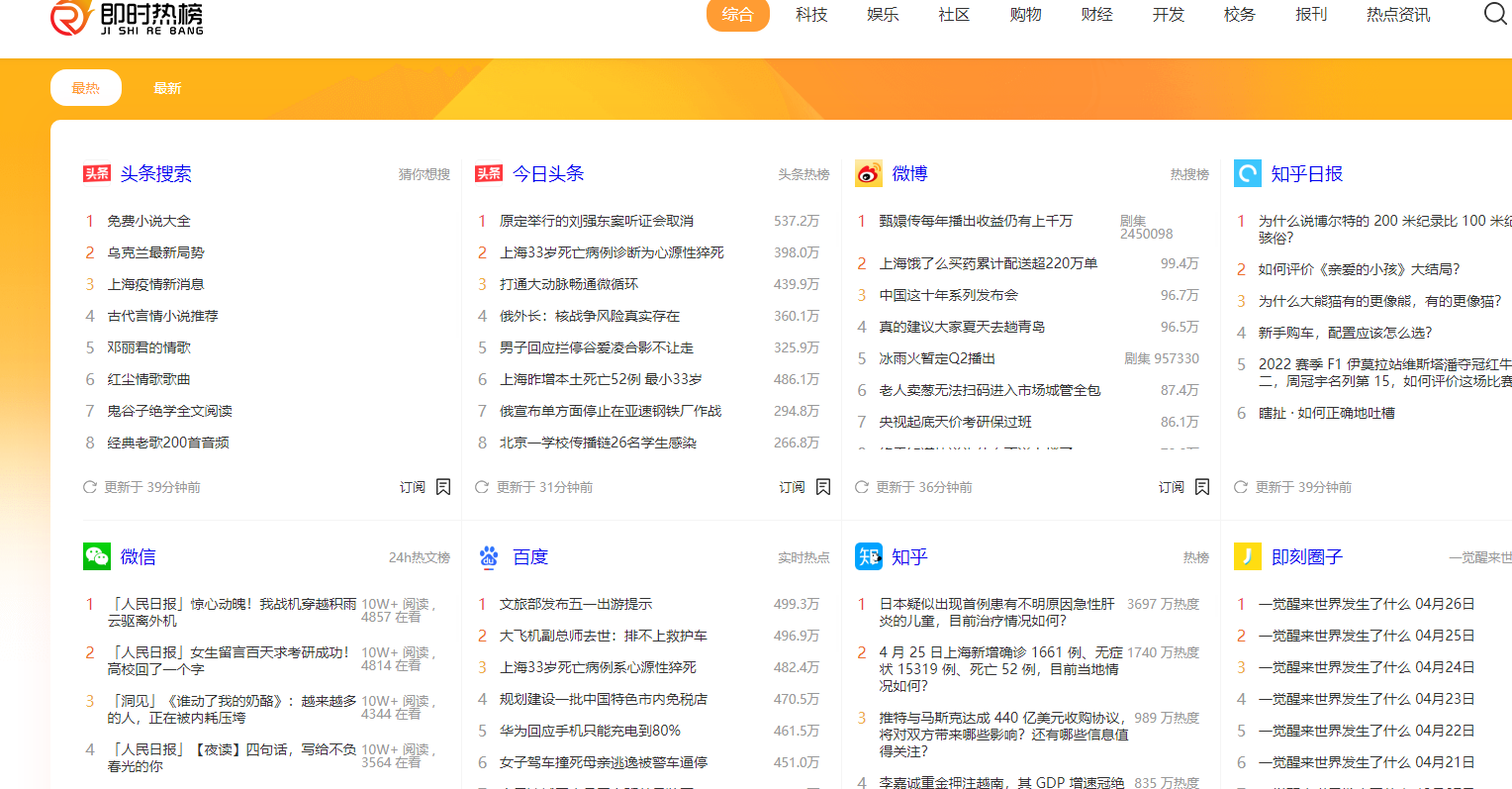This screenshot has width=1512, height=789.
Task: Click the Weibo section logo icon
Action: 868,173
